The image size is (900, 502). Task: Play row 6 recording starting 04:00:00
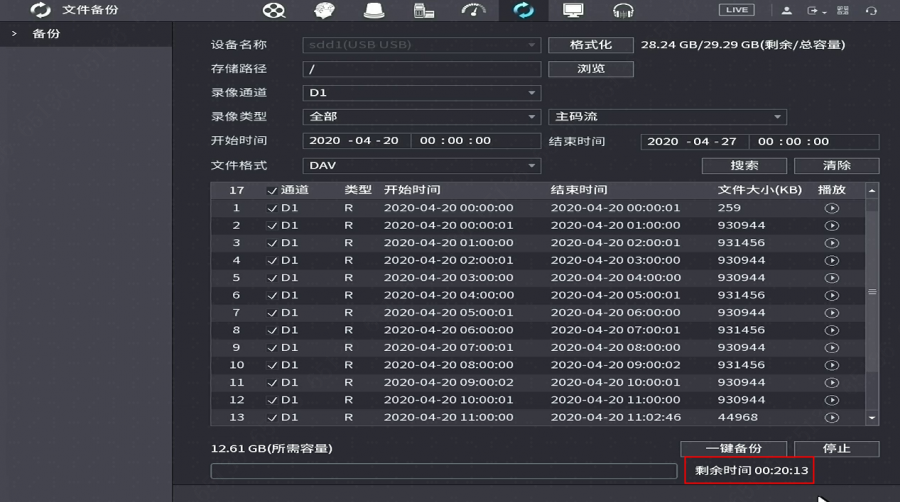(832, 295)
